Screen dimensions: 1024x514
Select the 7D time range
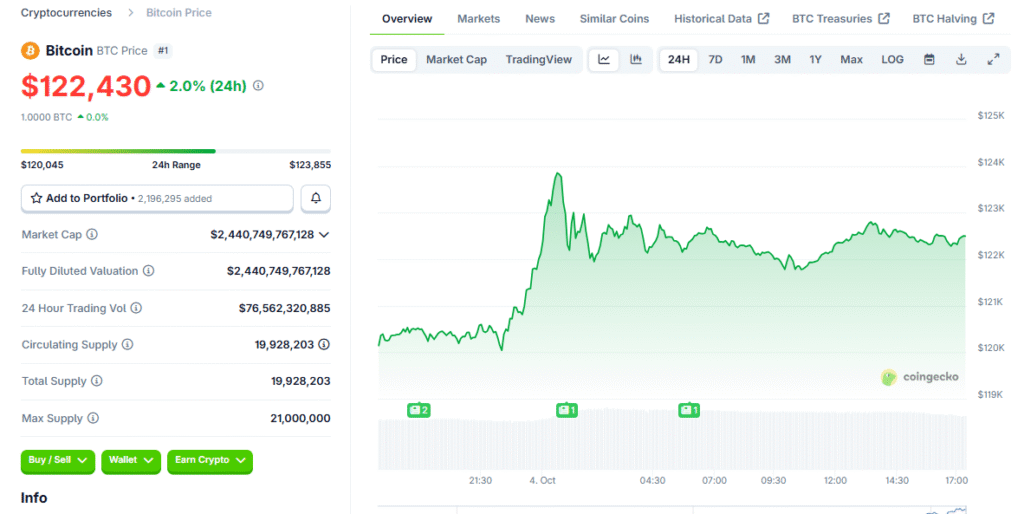(715, 60)
